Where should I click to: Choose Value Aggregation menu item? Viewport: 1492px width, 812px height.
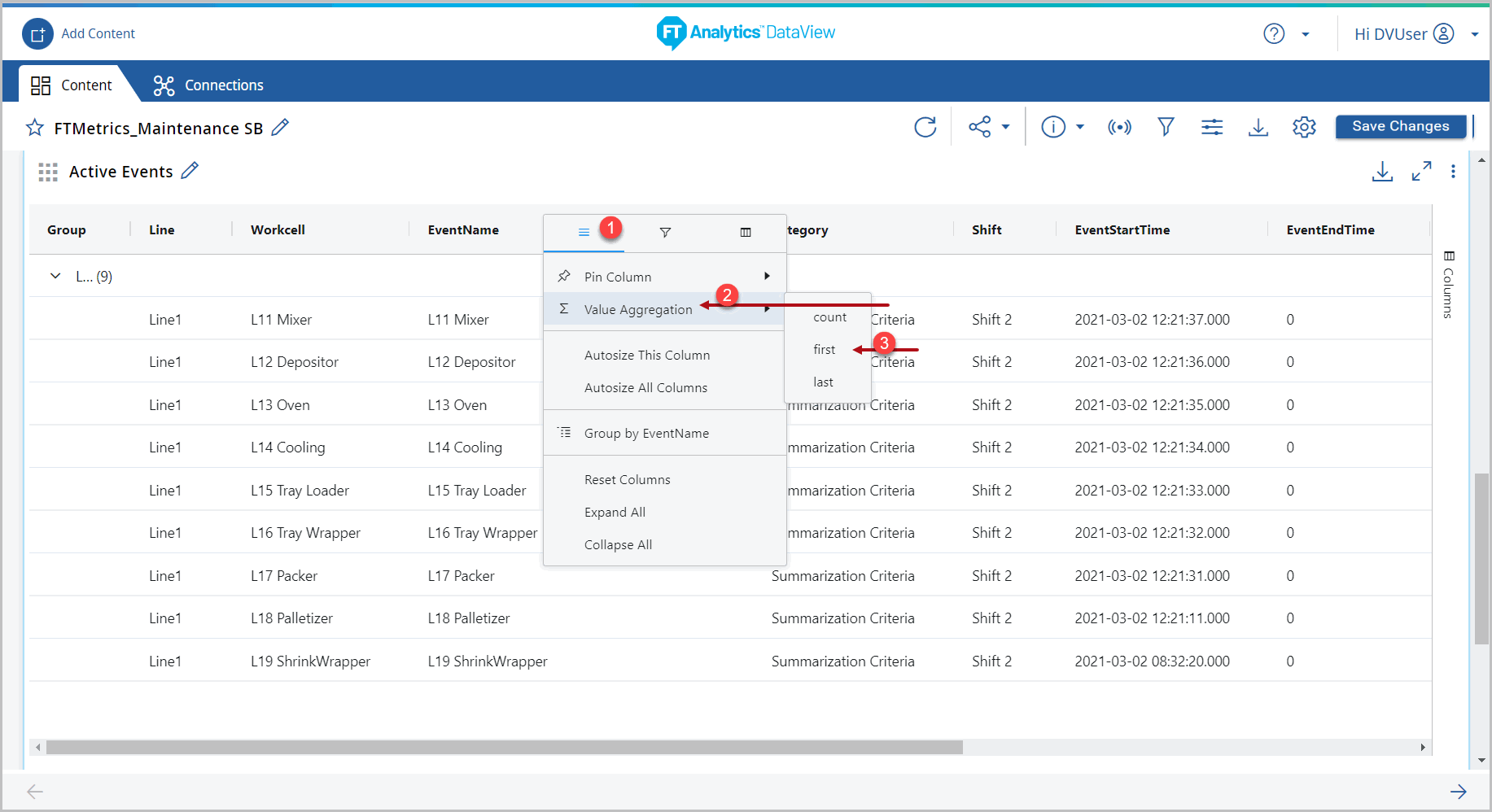click(x=664, y=309)
